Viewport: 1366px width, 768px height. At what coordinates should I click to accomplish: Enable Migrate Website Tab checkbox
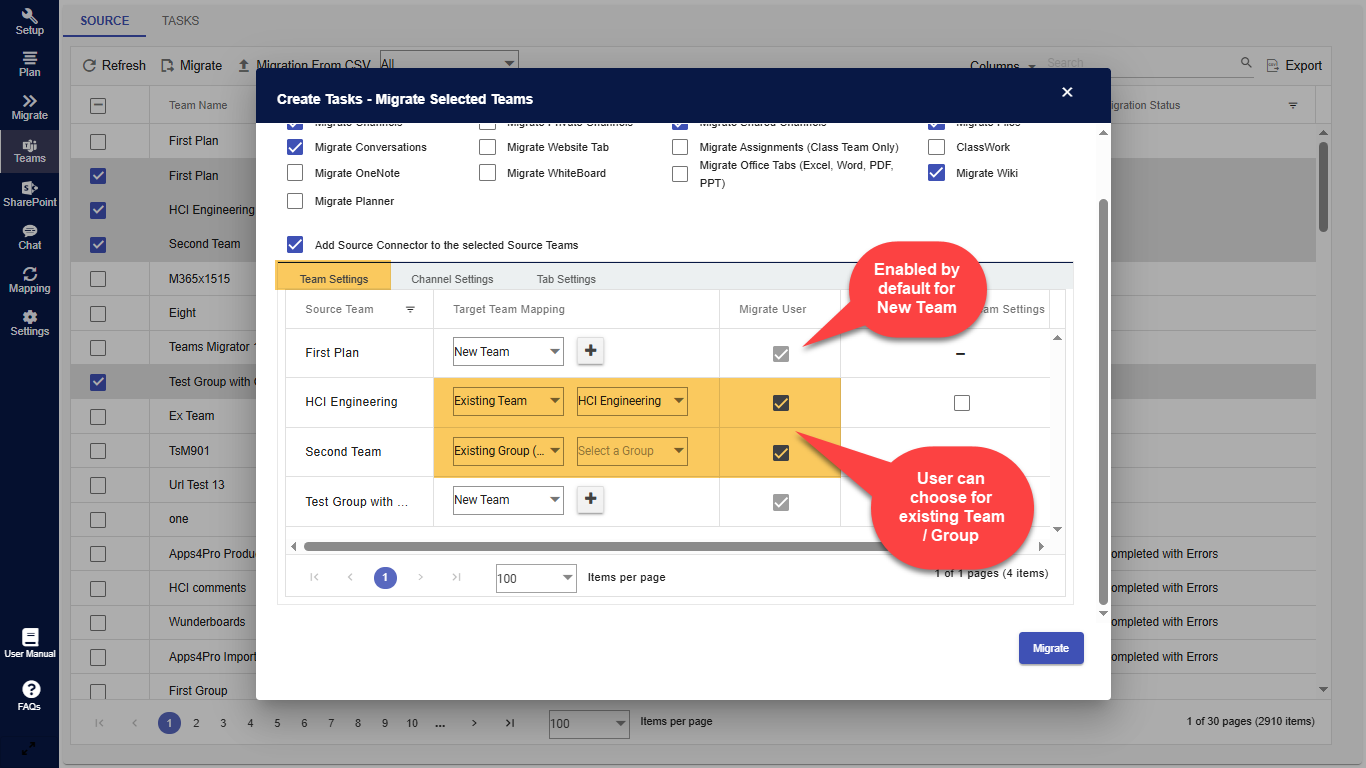pyautogui.click(x=487, y=147)
